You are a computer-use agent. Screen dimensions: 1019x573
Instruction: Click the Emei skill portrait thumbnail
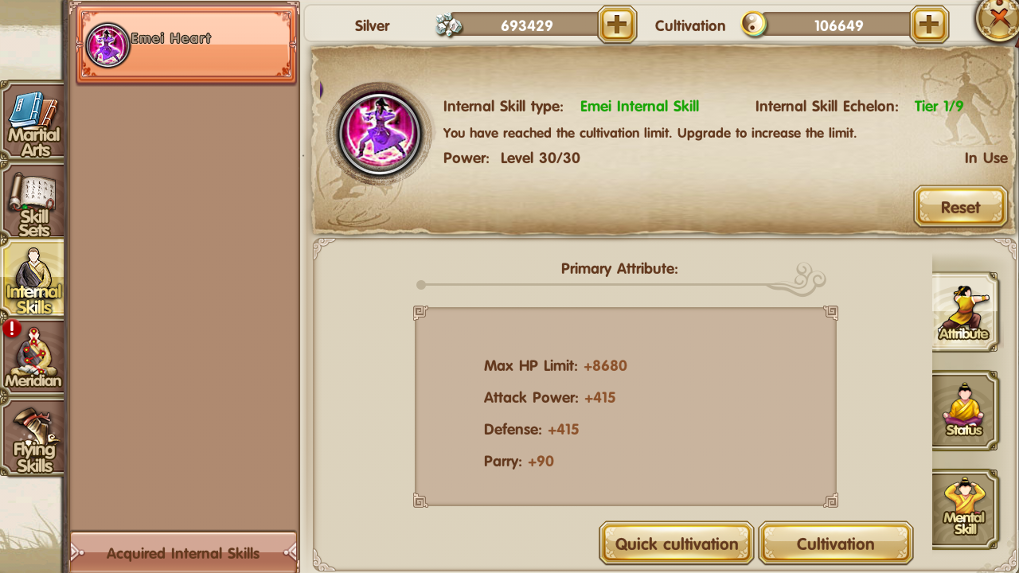point(380,133)
